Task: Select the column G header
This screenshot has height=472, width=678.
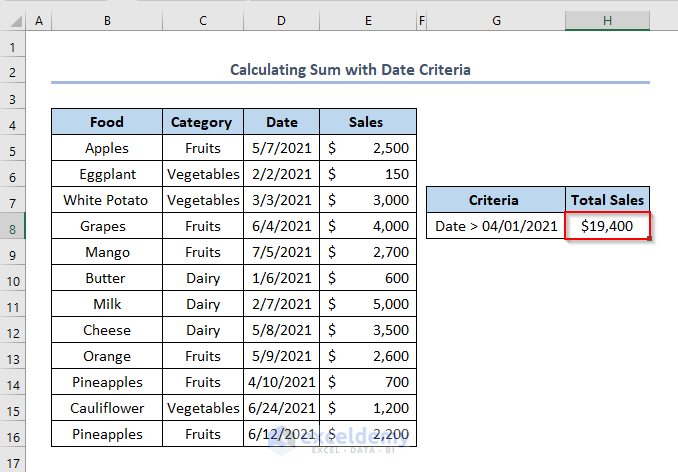Action: [496, 21]
